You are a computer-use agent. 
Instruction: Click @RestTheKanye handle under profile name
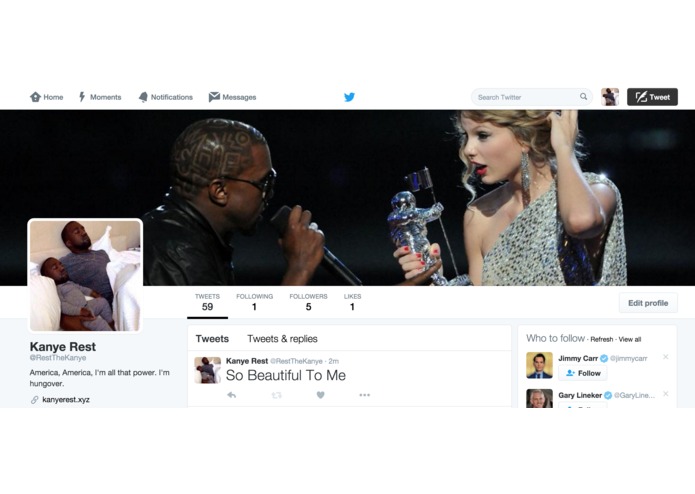[x=58, y=358]
